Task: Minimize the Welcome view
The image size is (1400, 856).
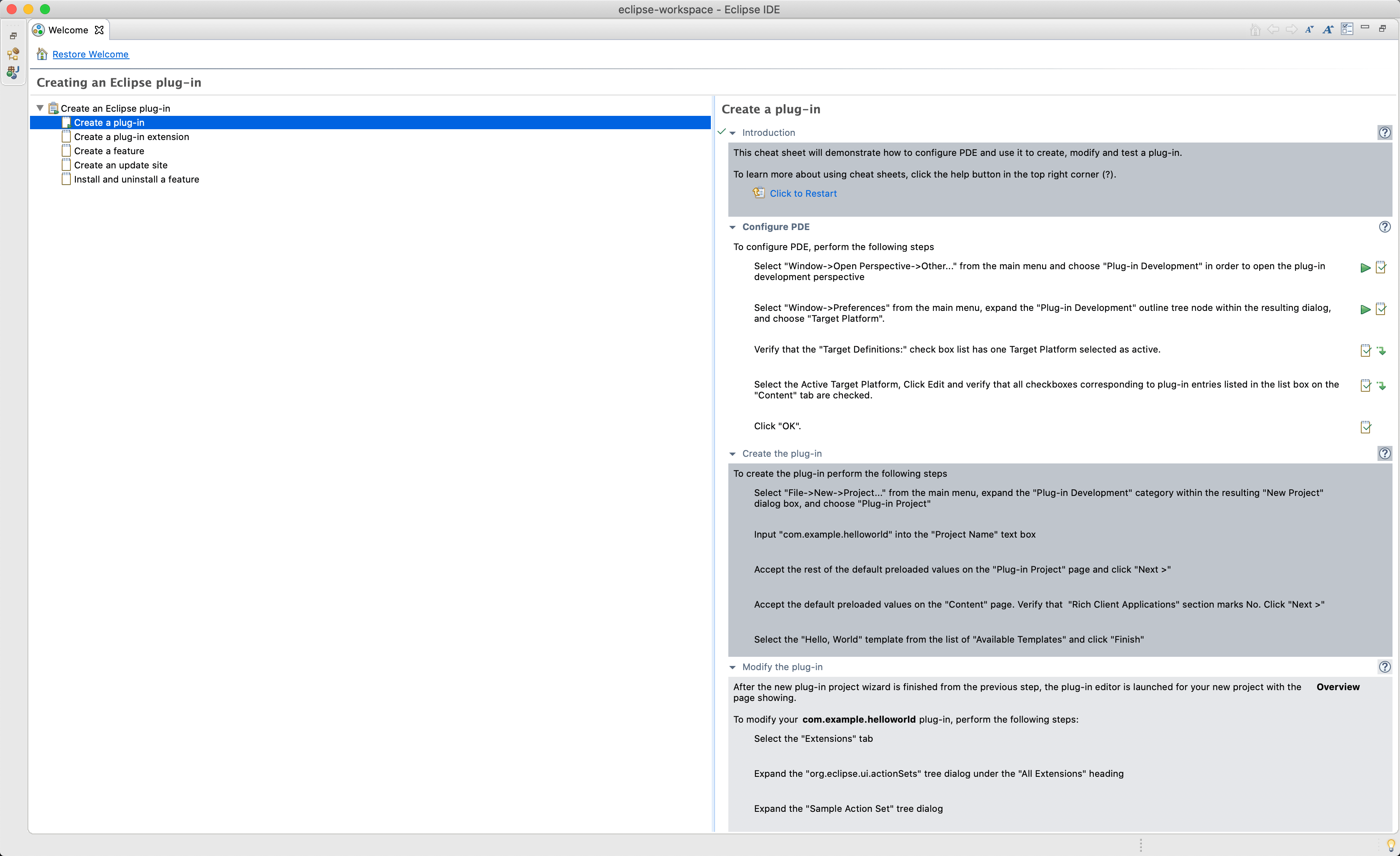Action: coord(1365,27)
